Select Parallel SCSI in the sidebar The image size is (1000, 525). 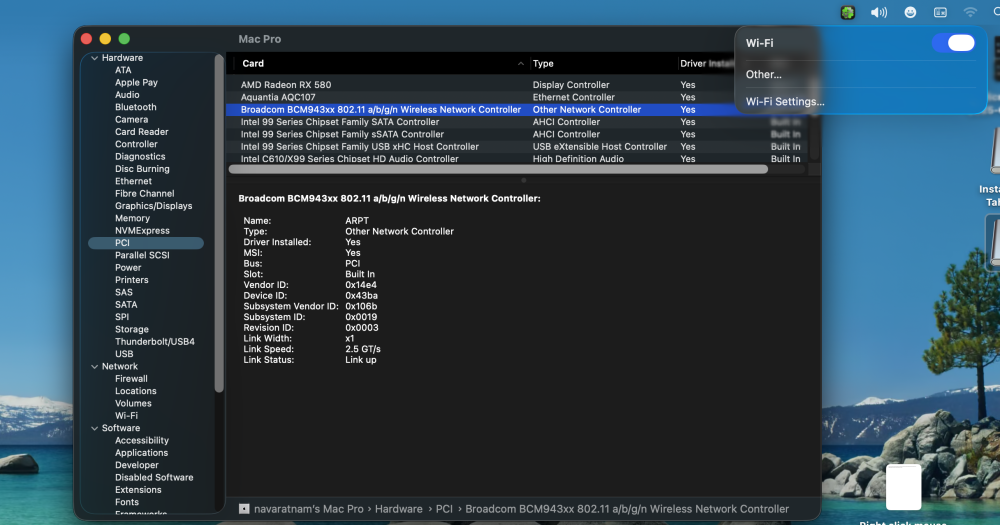click(142, 255)
